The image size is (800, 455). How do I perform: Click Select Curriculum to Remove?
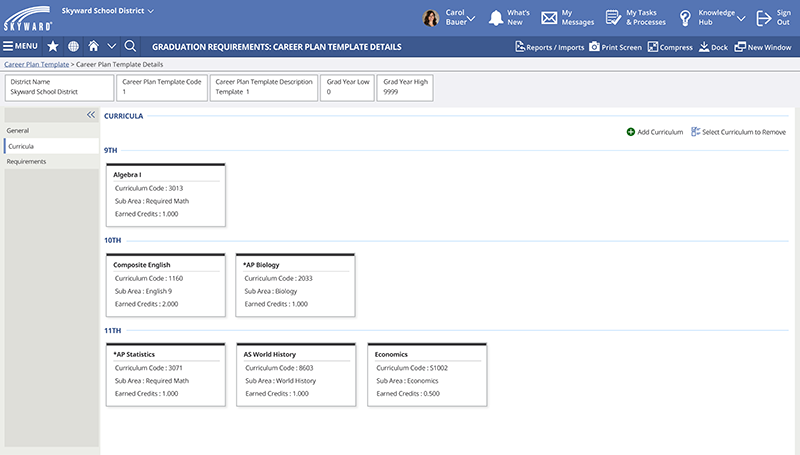point(738,132)
